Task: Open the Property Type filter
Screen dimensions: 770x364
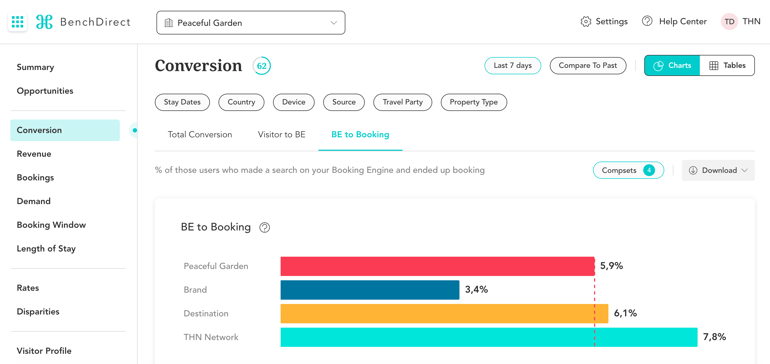Action: (473, 102)
